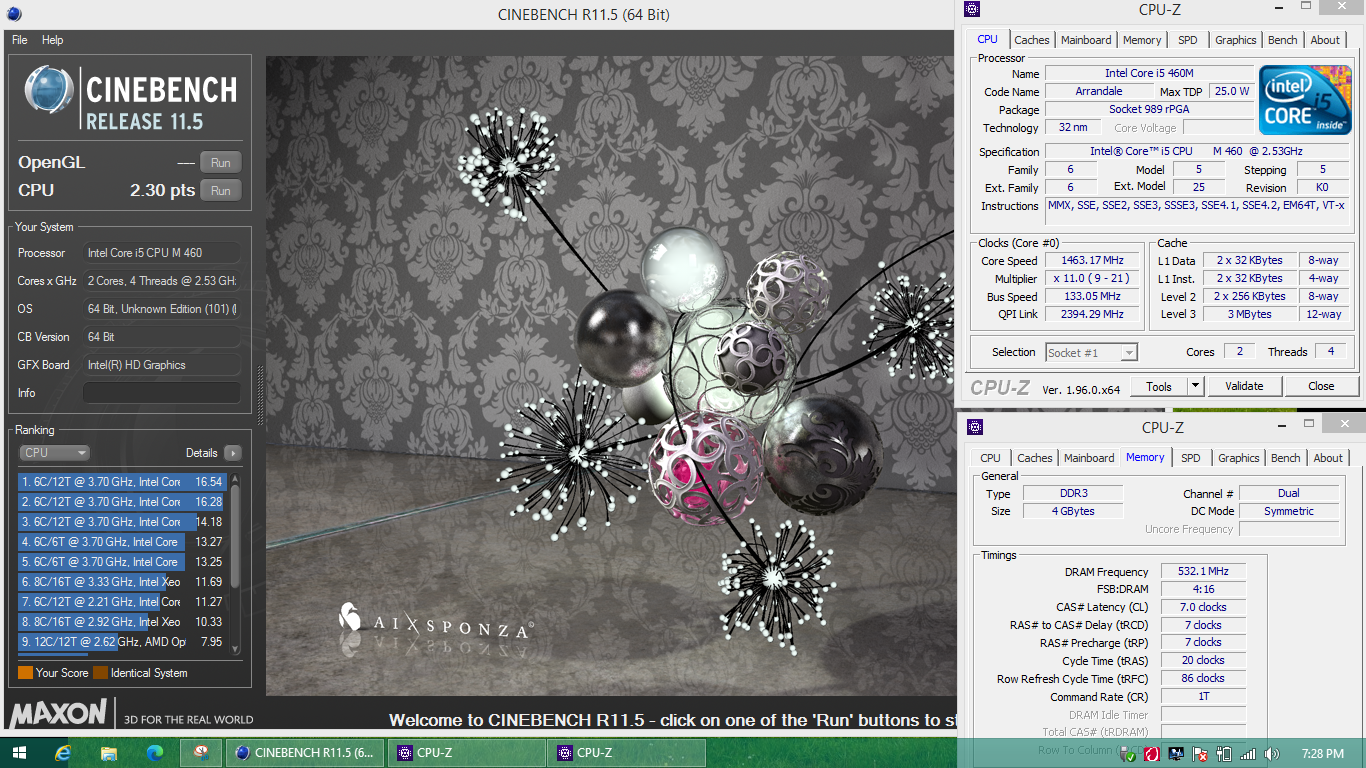Open Mainboard tab in bottom CPU-Z window
The image size is (1366, 768).
(x=1089, y=458)
